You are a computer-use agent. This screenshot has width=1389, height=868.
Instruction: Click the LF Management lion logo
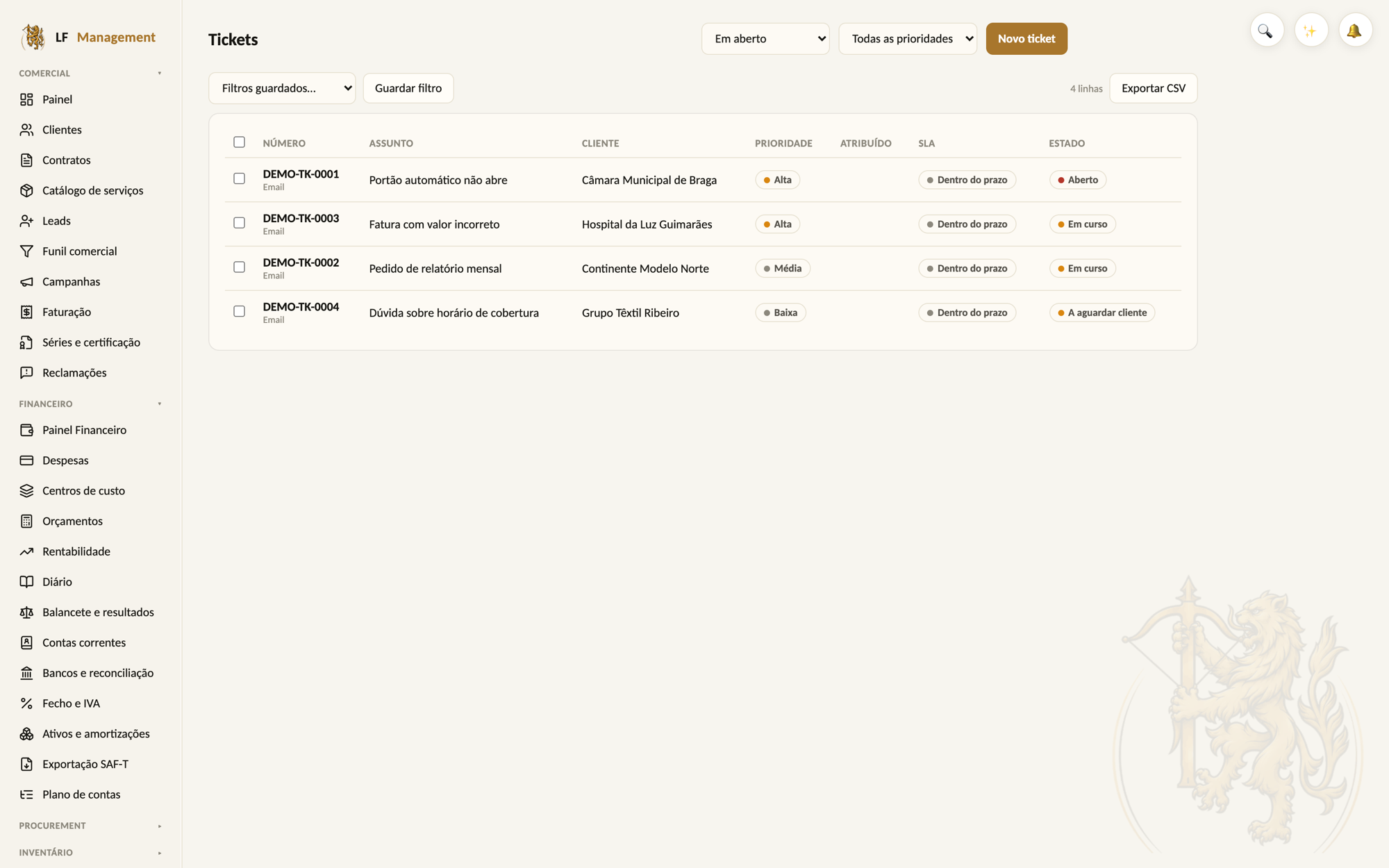coord(33,37)
